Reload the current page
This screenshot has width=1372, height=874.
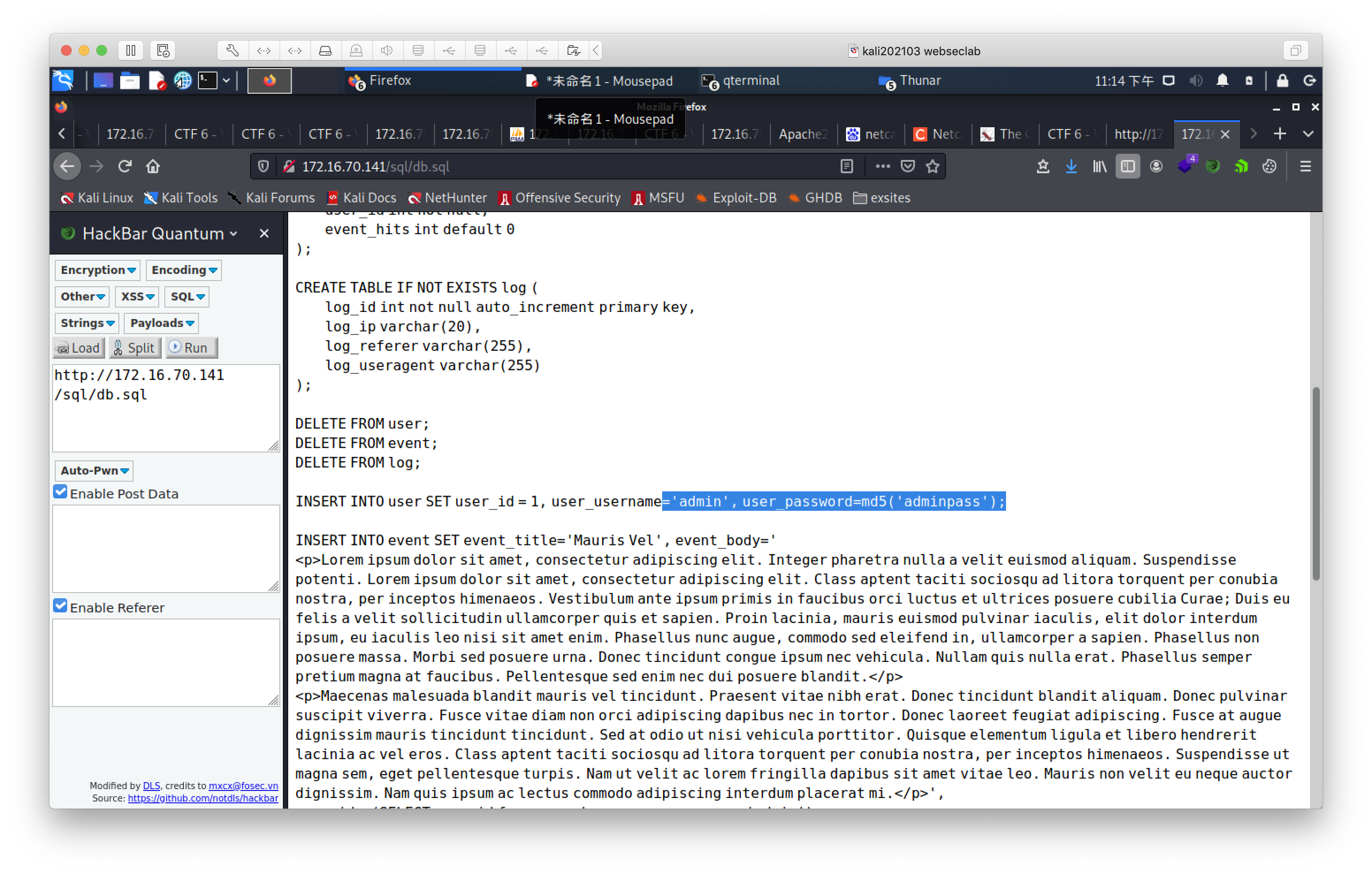[x=125, y=167]
